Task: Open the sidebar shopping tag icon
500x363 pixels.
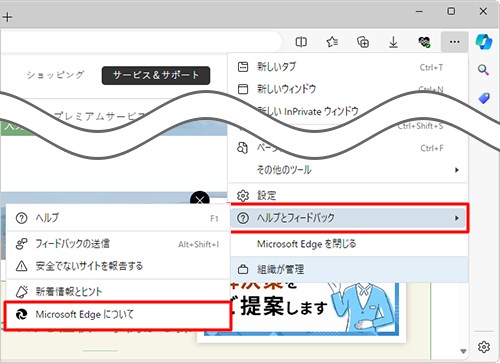Action: [484, 98]
